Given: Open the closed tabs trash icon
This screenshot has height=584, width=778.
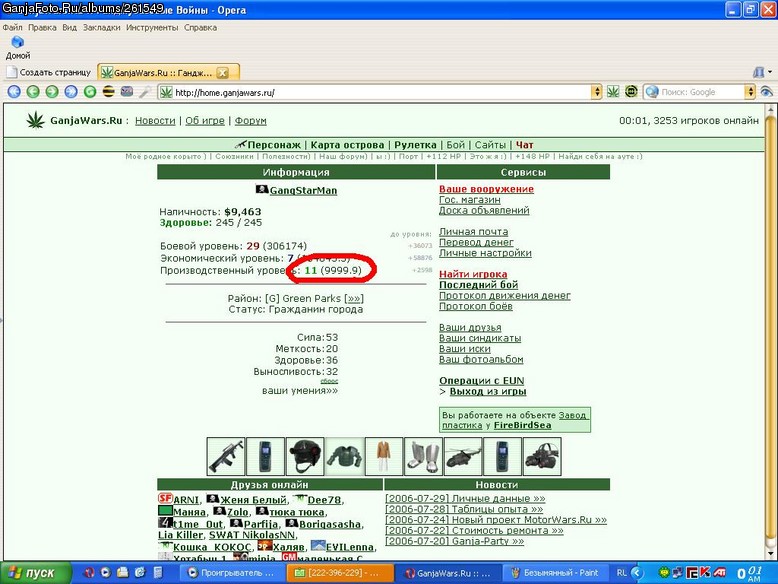Looking at the screenshot, I should click(758, 72).
